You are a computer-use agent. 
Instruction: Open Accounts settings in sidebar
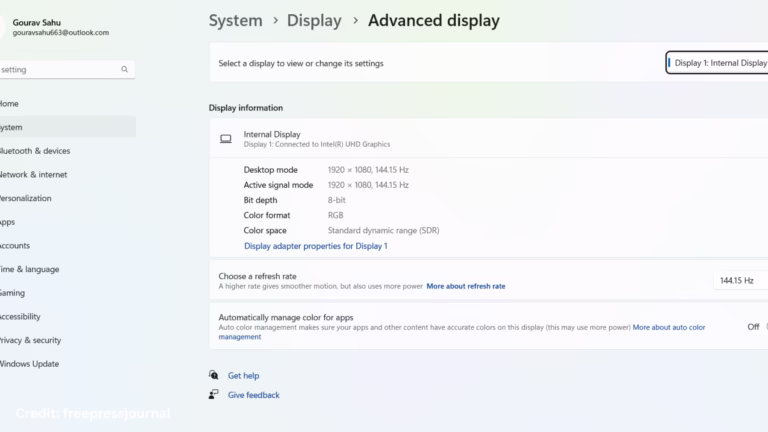coord(68,245)
